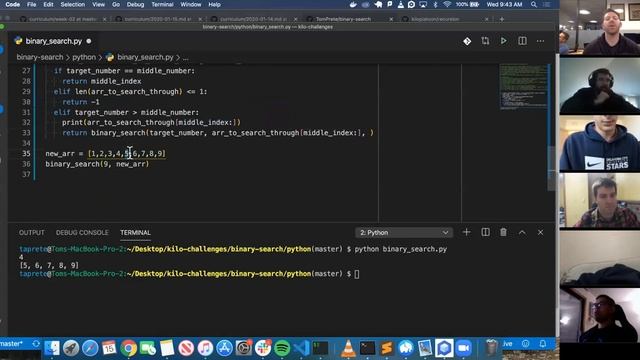This screenshot has height=360, width=640.
Task: Open Finder from the dock
Action: pyautogui.click(x=52, y=348)
